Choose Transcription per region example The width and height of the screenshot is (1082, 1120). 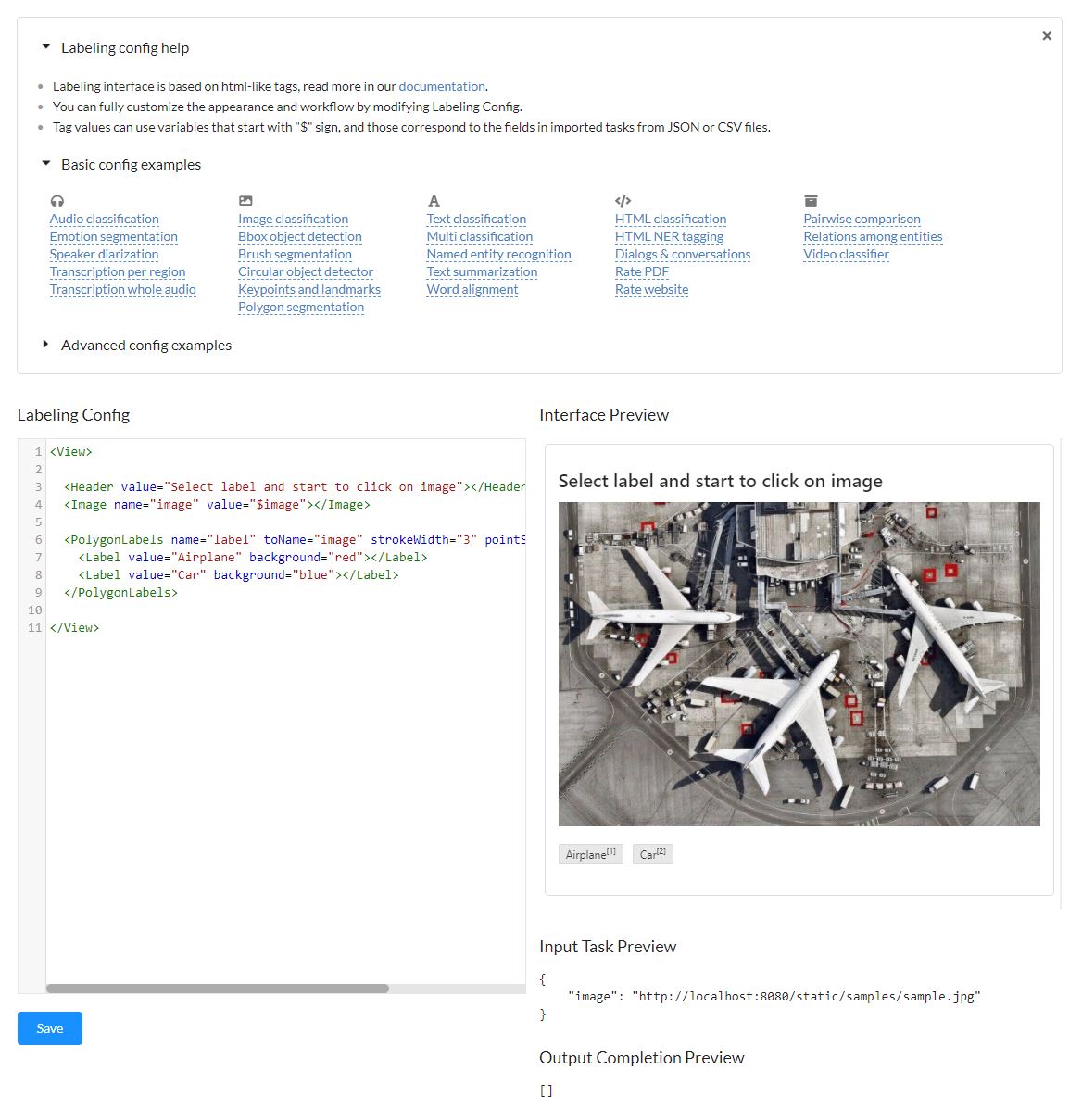point(118,272)
